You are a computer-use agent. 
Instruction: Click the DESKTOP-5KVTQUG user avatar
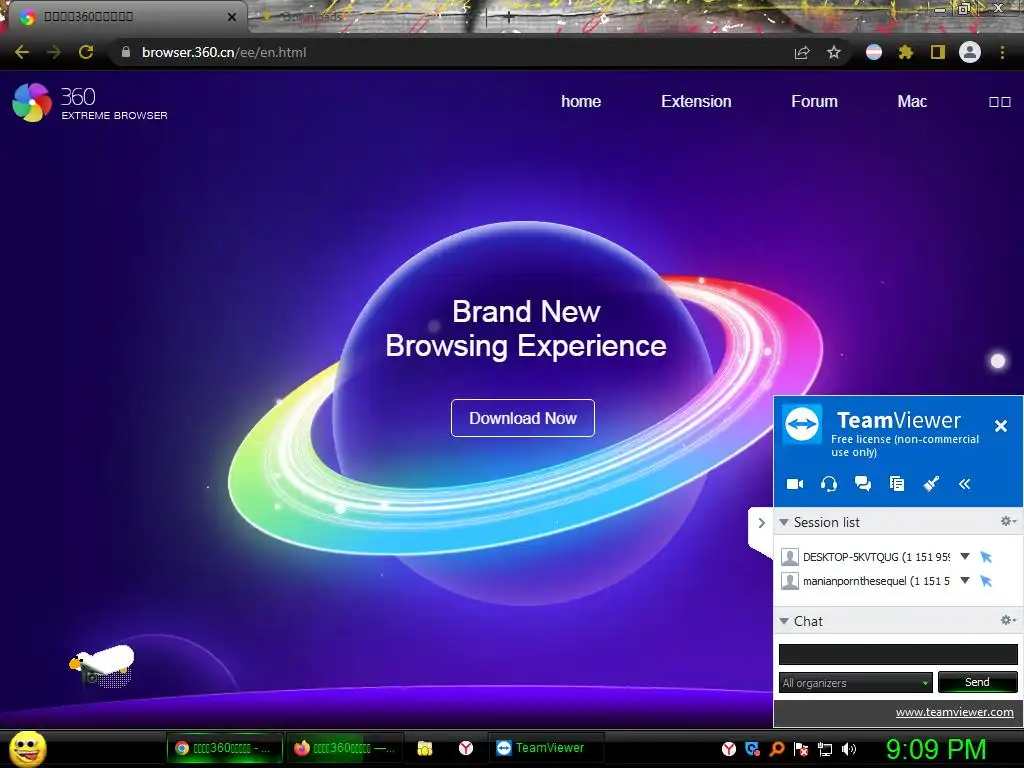pyautogui.click(x=790, y=557)
